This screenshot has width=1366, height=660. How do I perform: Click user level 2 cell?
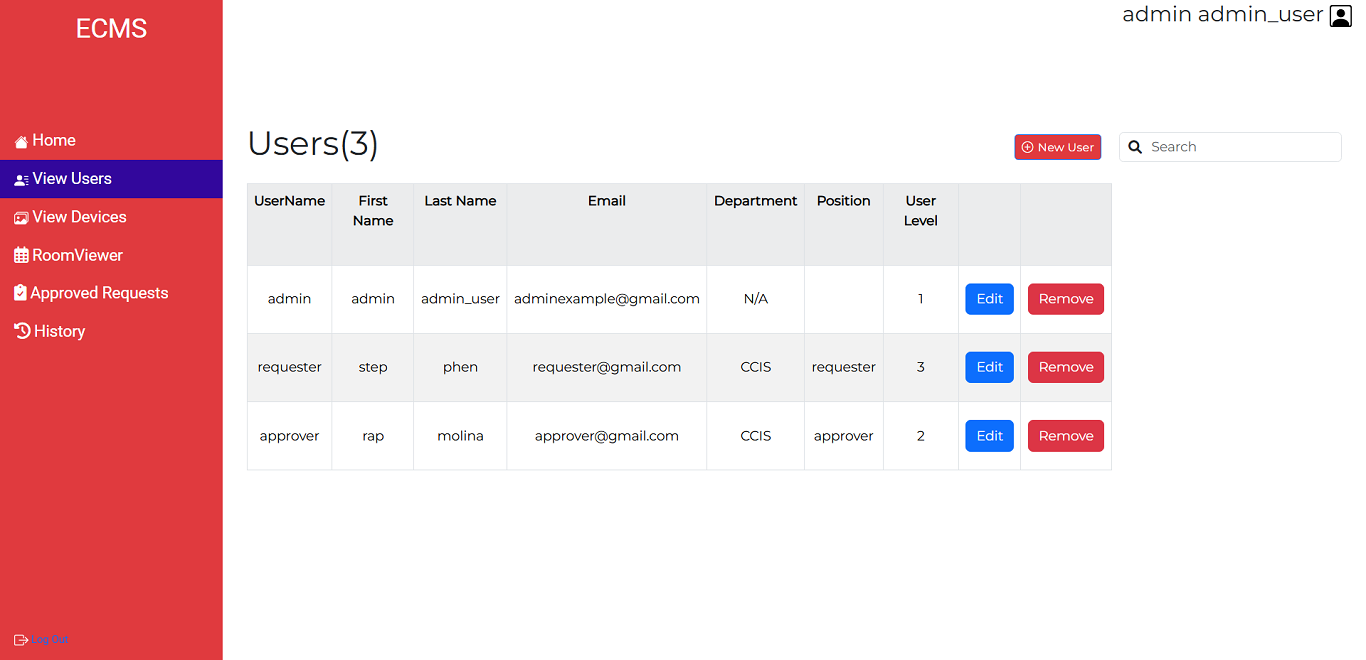(x=921, y=436)
